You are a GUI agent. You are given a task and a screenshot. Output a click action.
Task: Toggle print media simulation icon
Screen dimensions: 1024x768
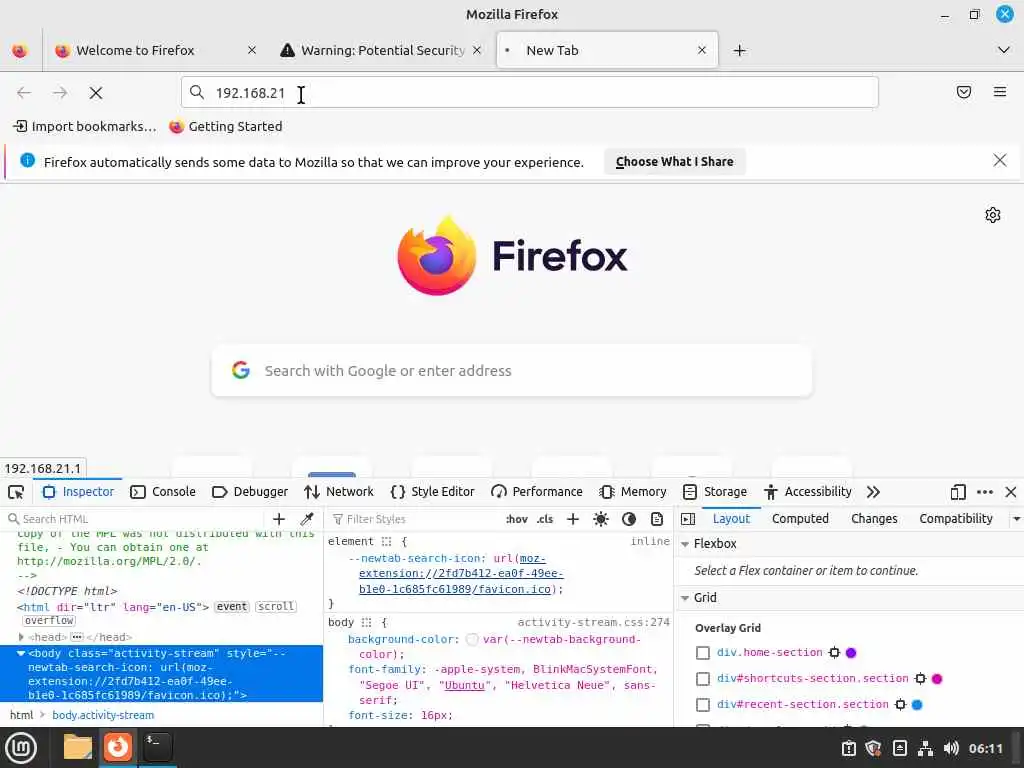[x=657, y=519]
